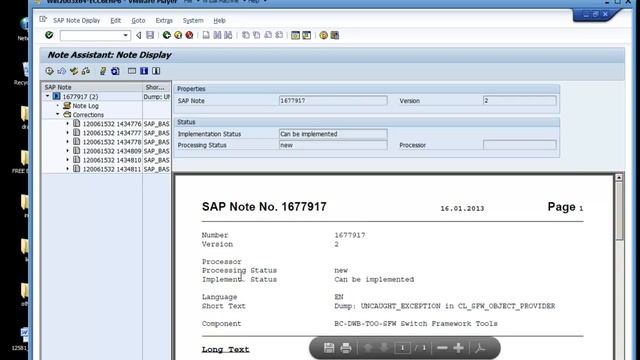Zoom out with PDF minus button
This screenshot has width=640, height=360.
[x=442, y=348]
